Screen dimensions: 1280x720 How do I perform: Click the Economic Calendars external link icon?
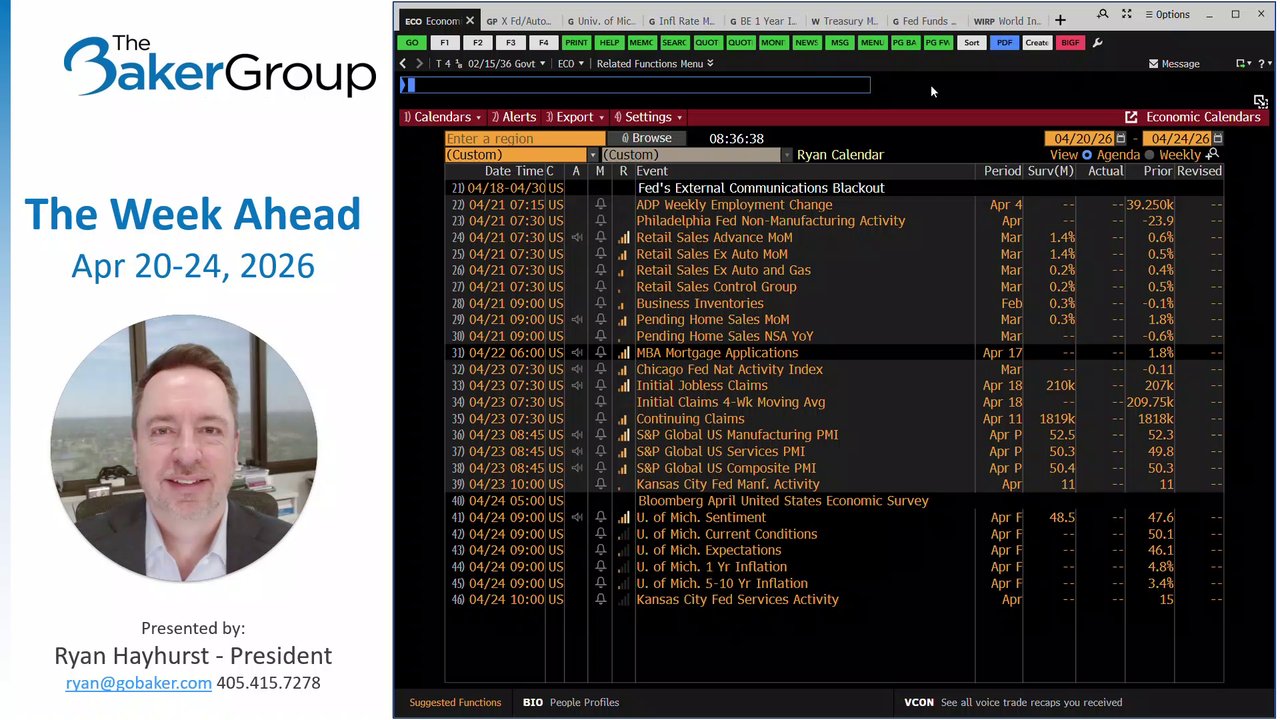[1131, 117]
